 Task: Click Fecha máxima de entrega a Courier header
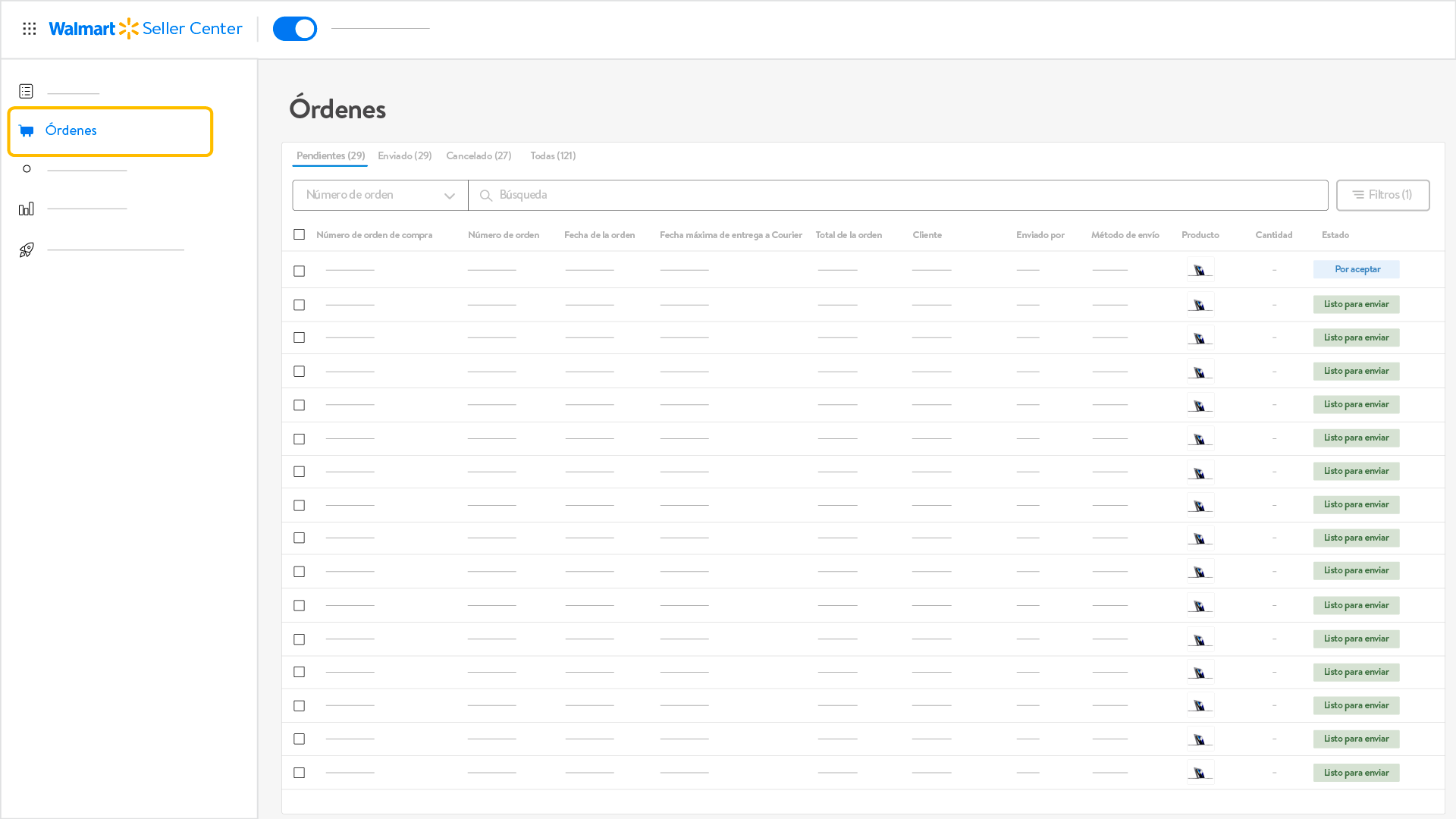coord(731,235)
